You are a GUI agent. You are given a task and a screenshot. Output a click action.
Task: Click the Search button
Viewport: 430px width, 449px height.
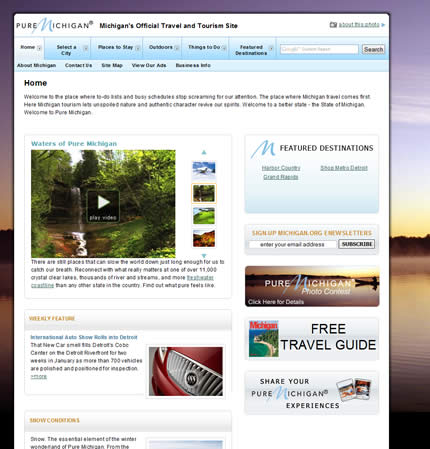click(373, 49)
